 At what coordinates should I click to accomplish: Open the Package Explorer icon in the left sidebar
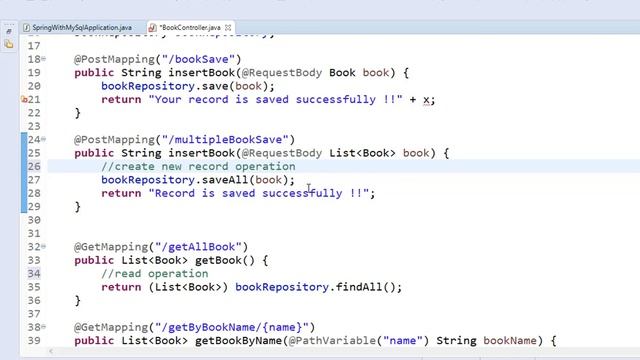[9, 44]
